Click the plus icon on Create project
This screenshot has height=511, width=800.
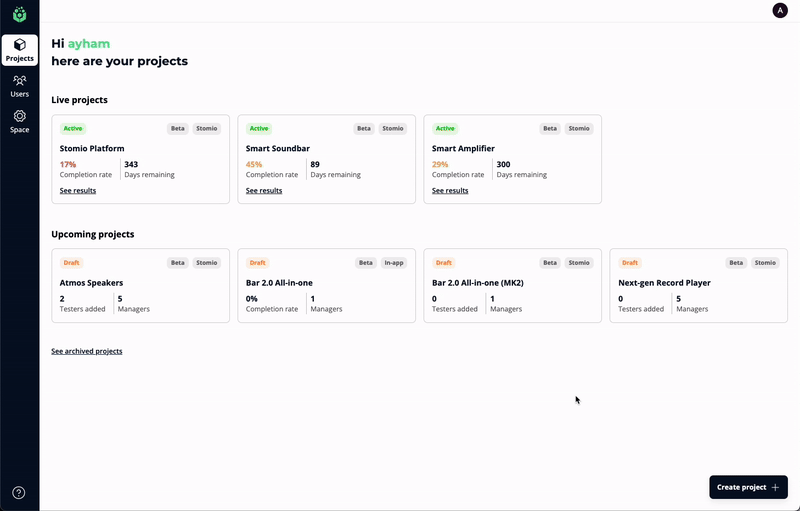pos(775,487)
